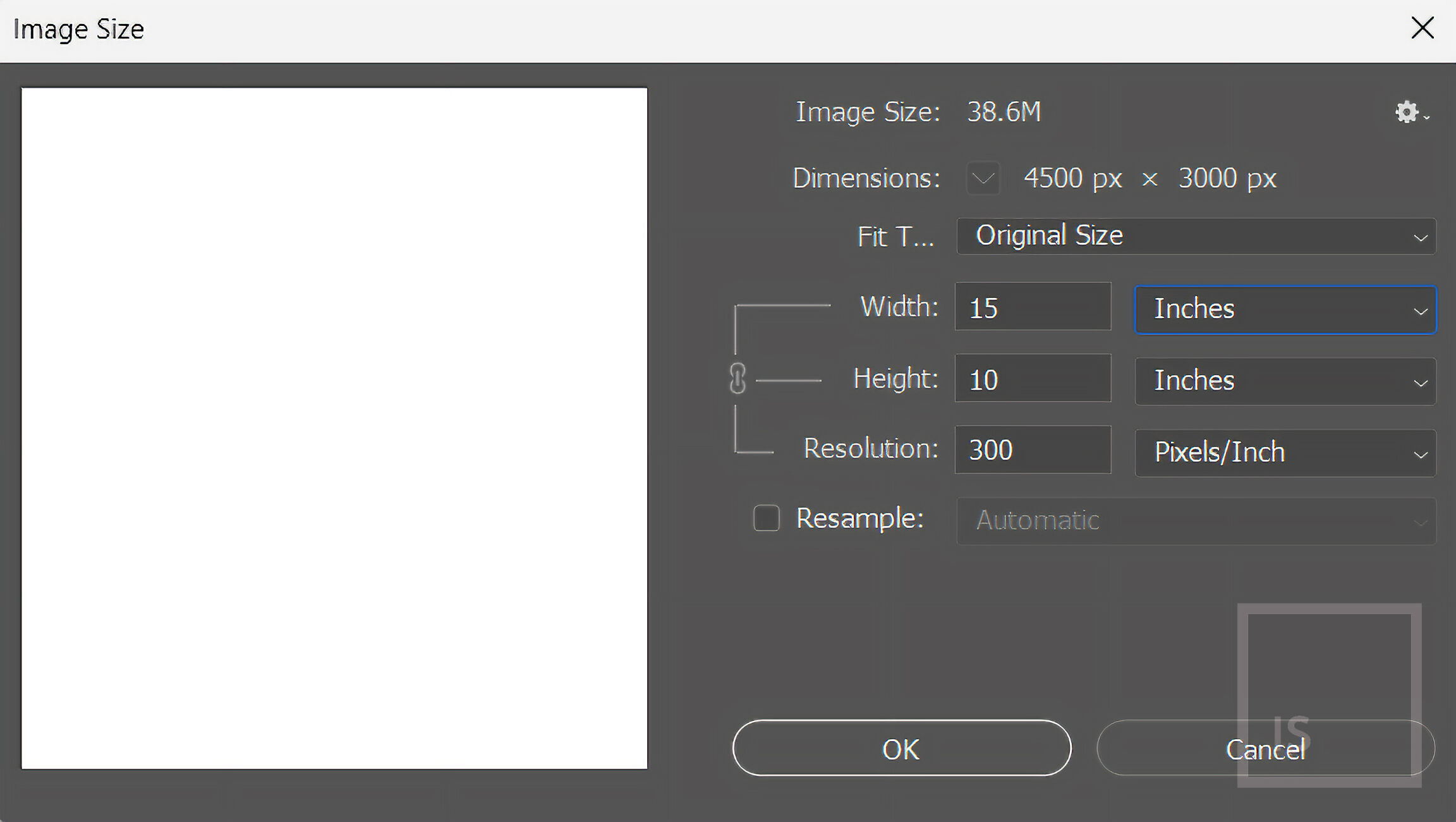The width and height of the screenshot is (1456, 822).
Task: Click into the Resolution value field
Action: point(1033,450)
